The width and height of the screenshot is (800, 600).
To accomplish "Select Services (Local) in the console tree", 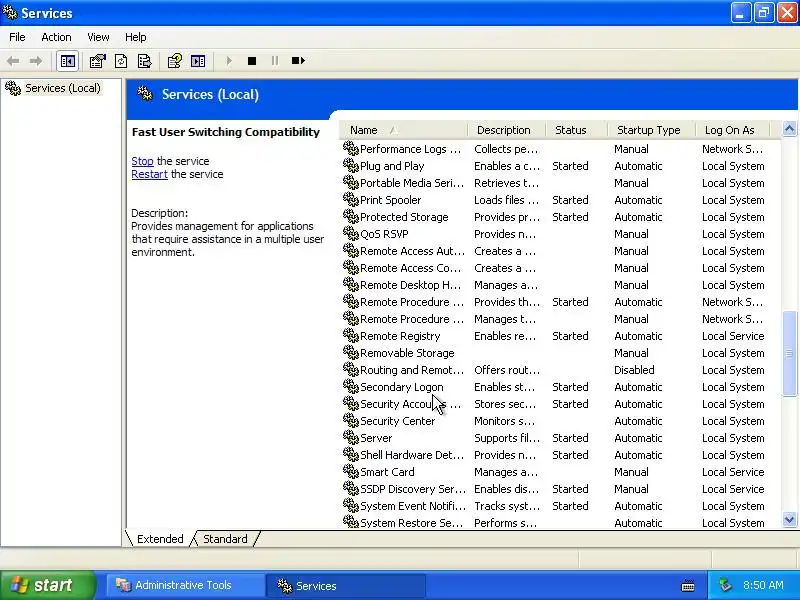I will 63,88.
